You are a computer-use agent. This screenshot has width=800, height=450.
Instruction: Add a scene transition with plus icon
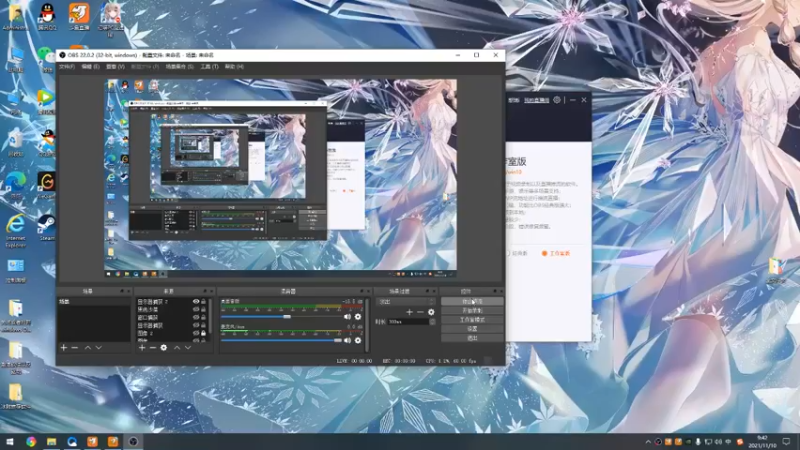409,312
